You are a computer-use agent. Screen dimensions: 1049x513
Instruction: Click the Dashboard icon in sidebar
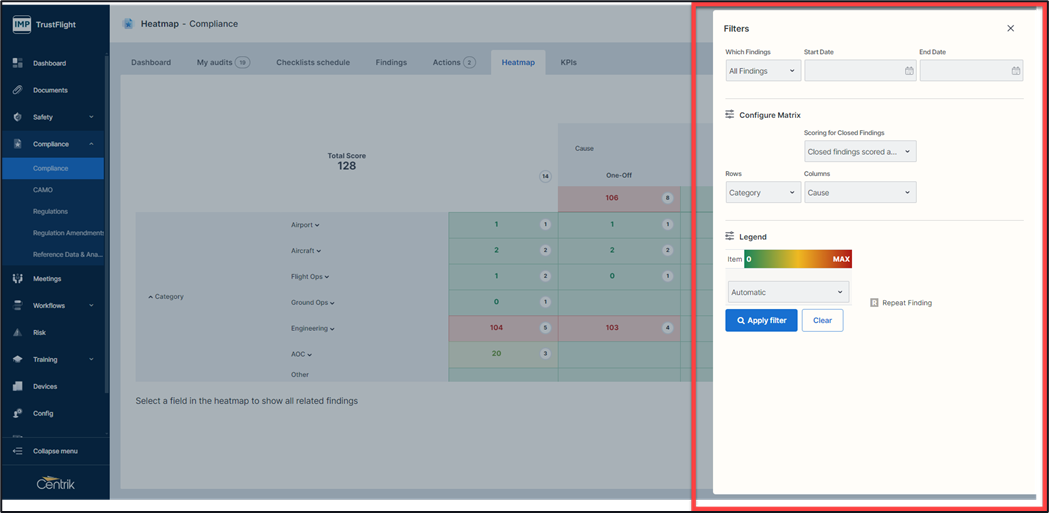18,63
